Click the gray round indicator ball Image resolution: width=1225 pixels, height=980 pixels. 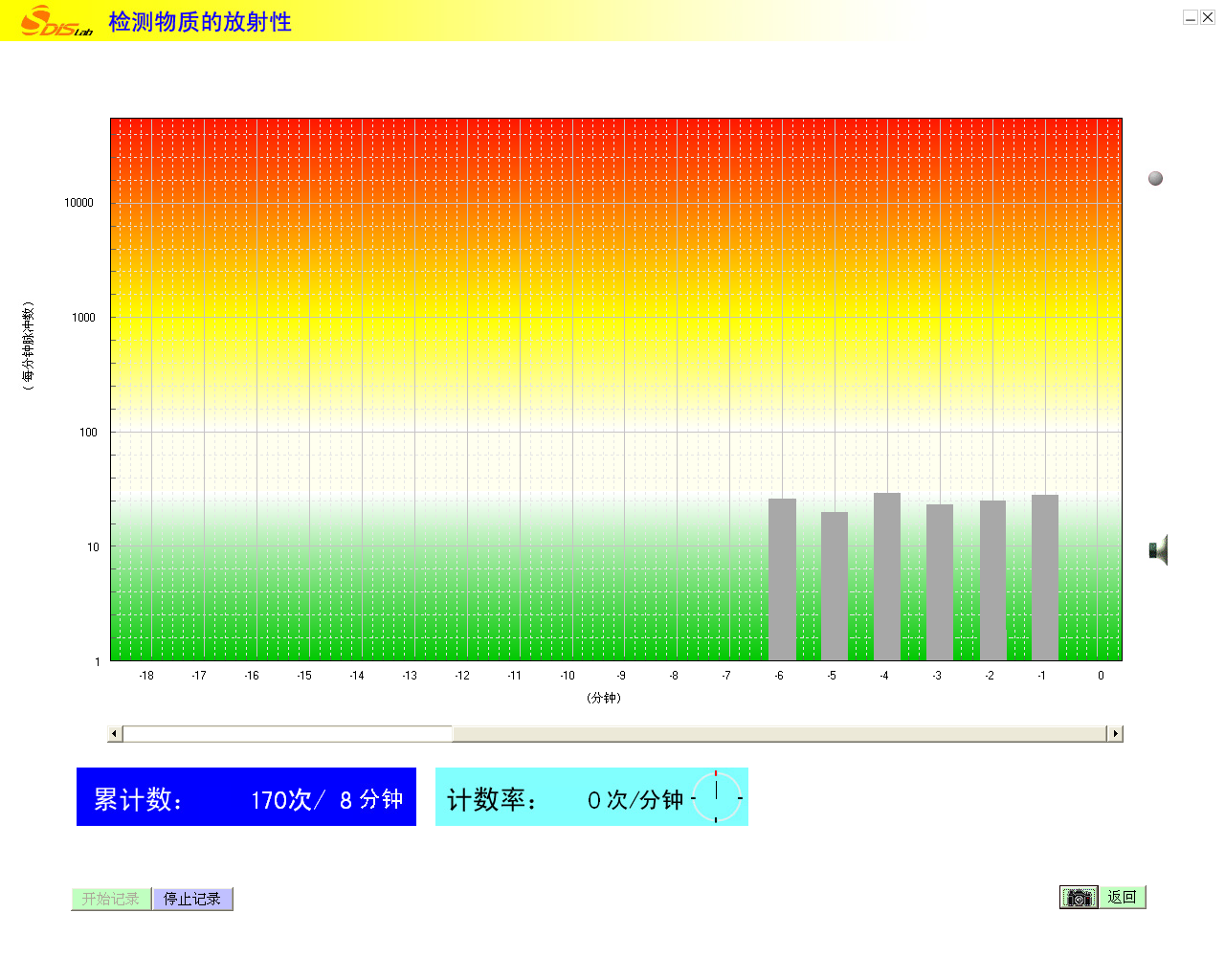click(1155, 178)
